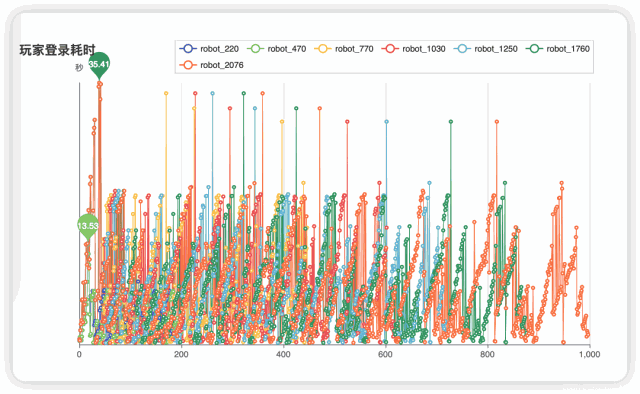The image size is (640, 394).
Task: Click the chart title 玩家登录耗时
Action: tap(57, 50)
